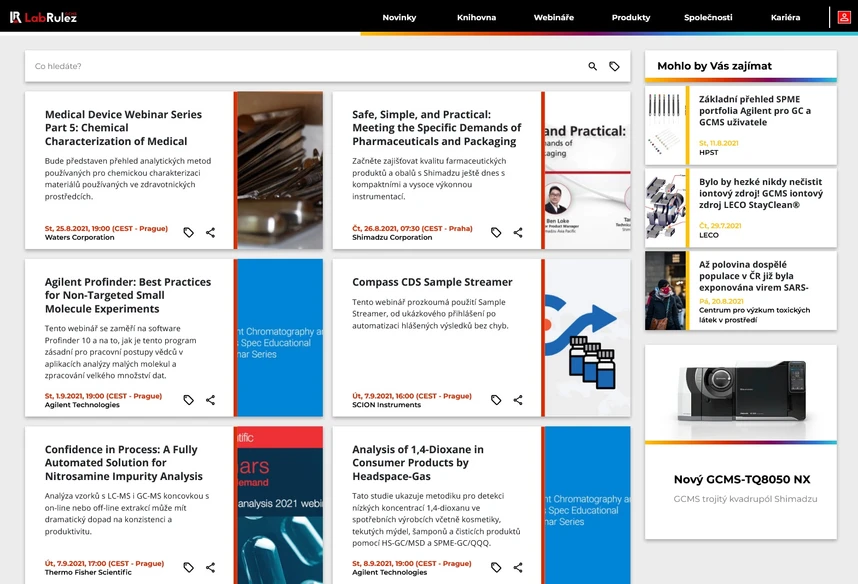Click 'Agilent Technologies' under 1,4-Dioxane card
Image resolution: width=858 pixels, height=584 pixels.
point(390,573)
